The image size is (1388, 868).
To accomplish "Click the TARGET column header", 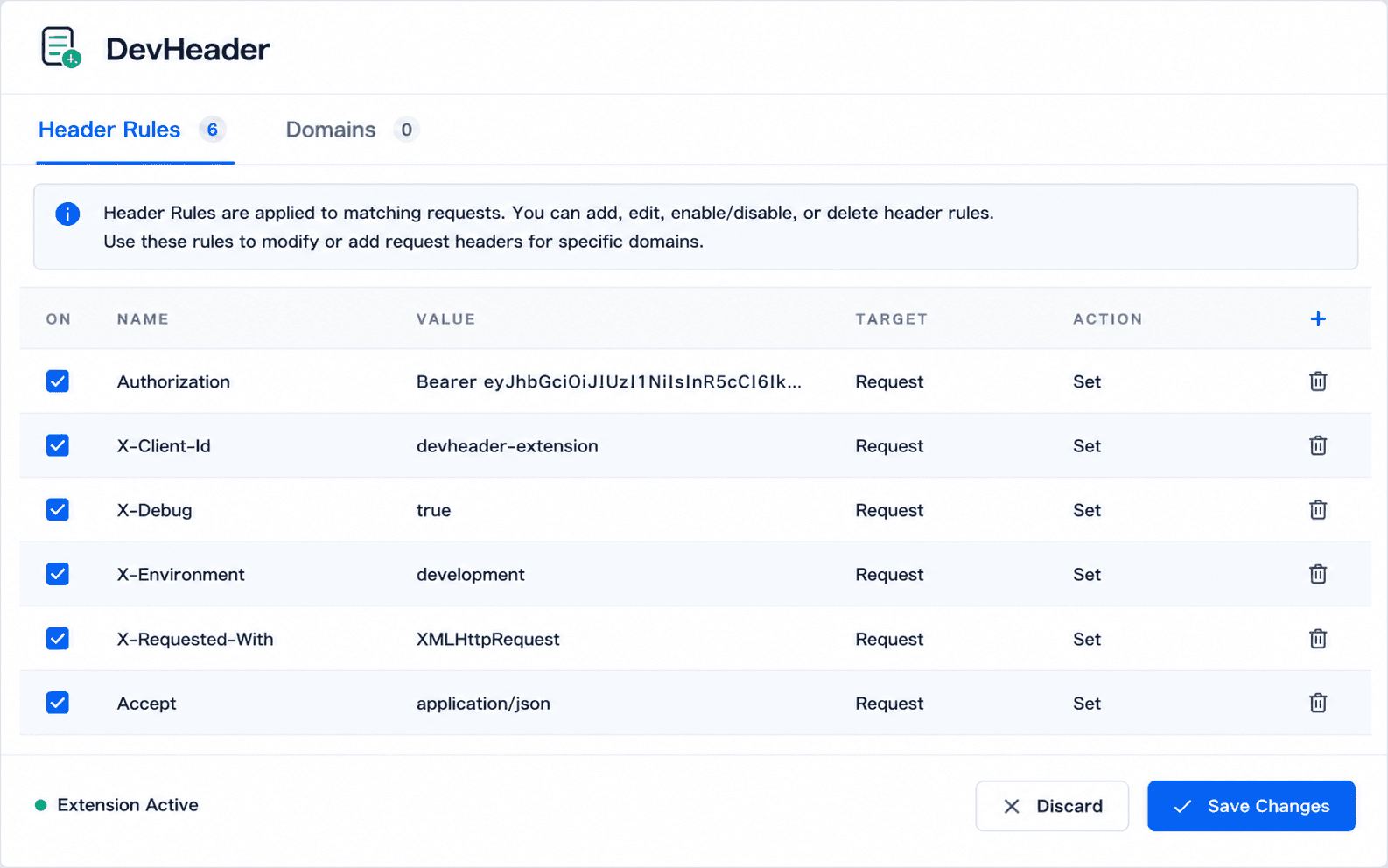I will [x=891, y=319].
